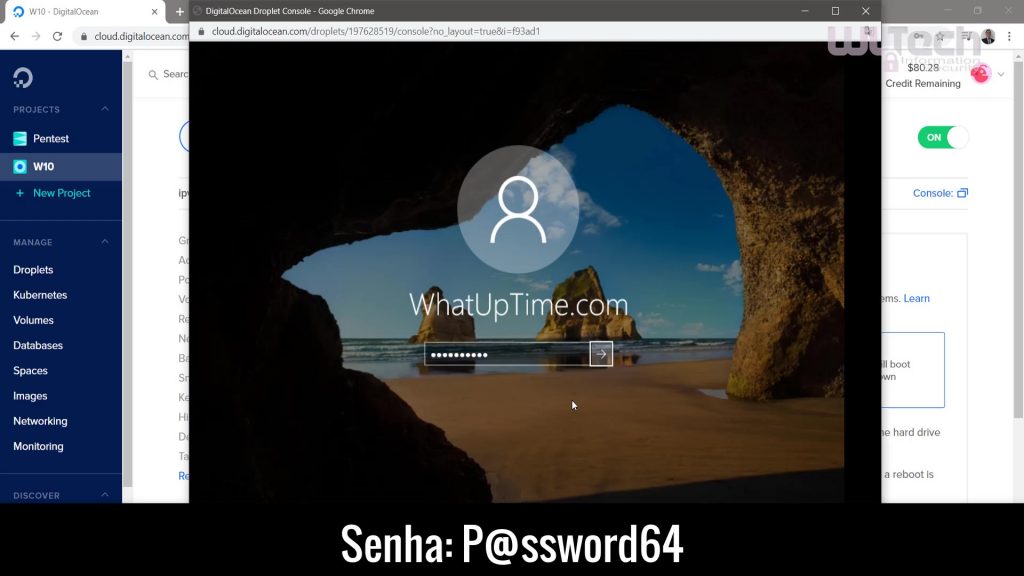Click the password field on login screen
Viewport: 1024px width, 576px height.
tap(507, 355)
